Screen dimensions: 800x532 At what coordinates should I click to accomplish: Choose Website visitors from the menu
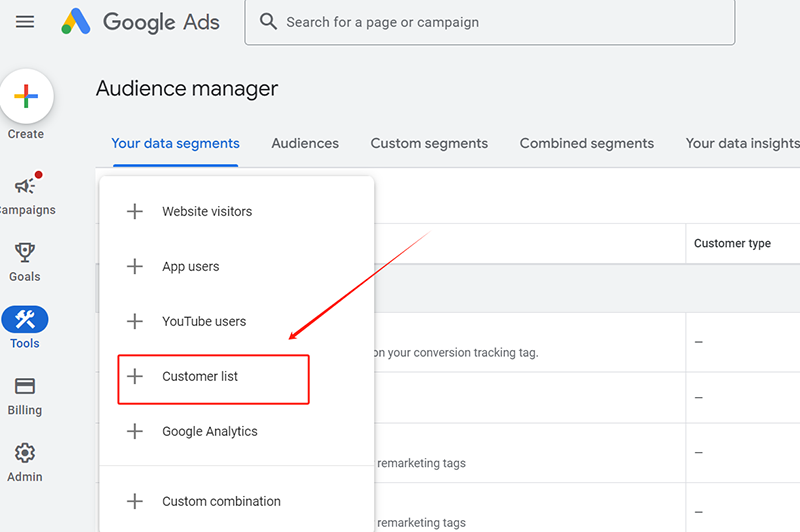click(x=207, y=212)
